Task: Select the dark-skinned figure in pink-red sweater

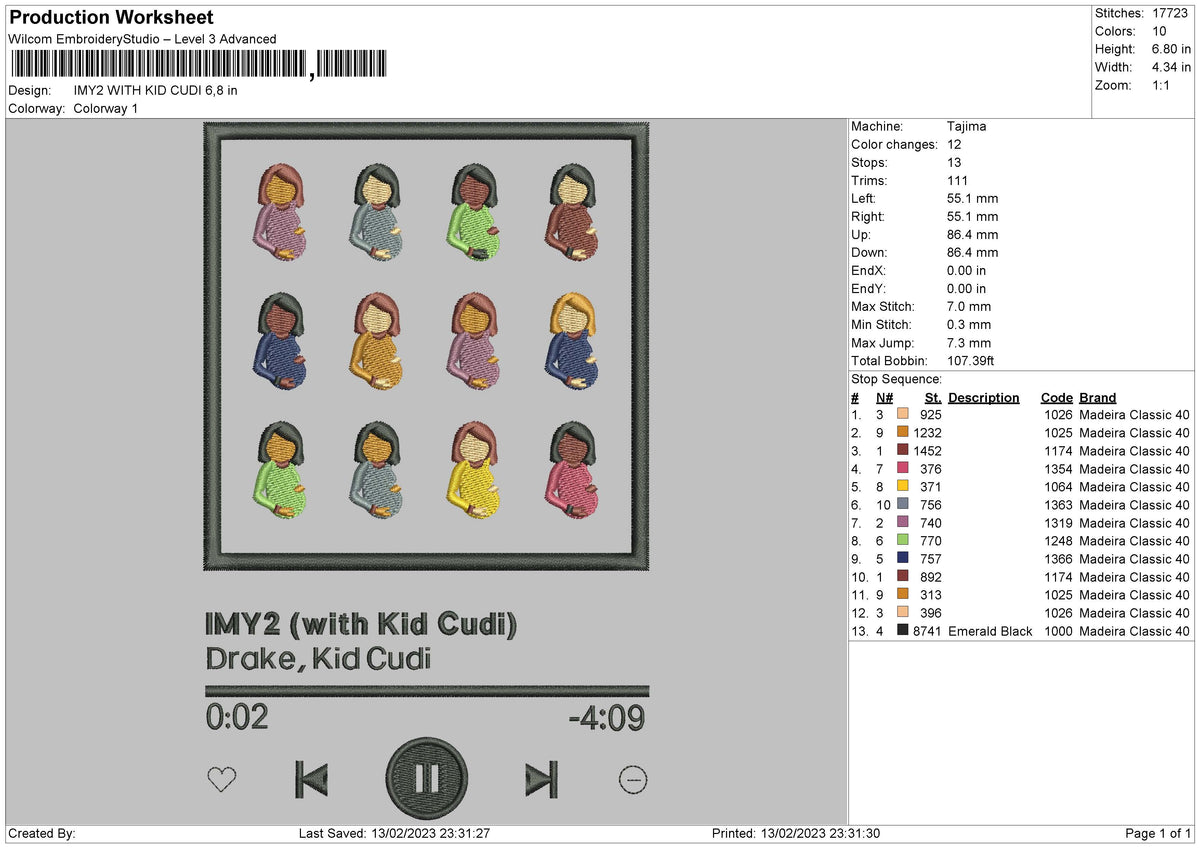Action: click(x=573, y=472)
